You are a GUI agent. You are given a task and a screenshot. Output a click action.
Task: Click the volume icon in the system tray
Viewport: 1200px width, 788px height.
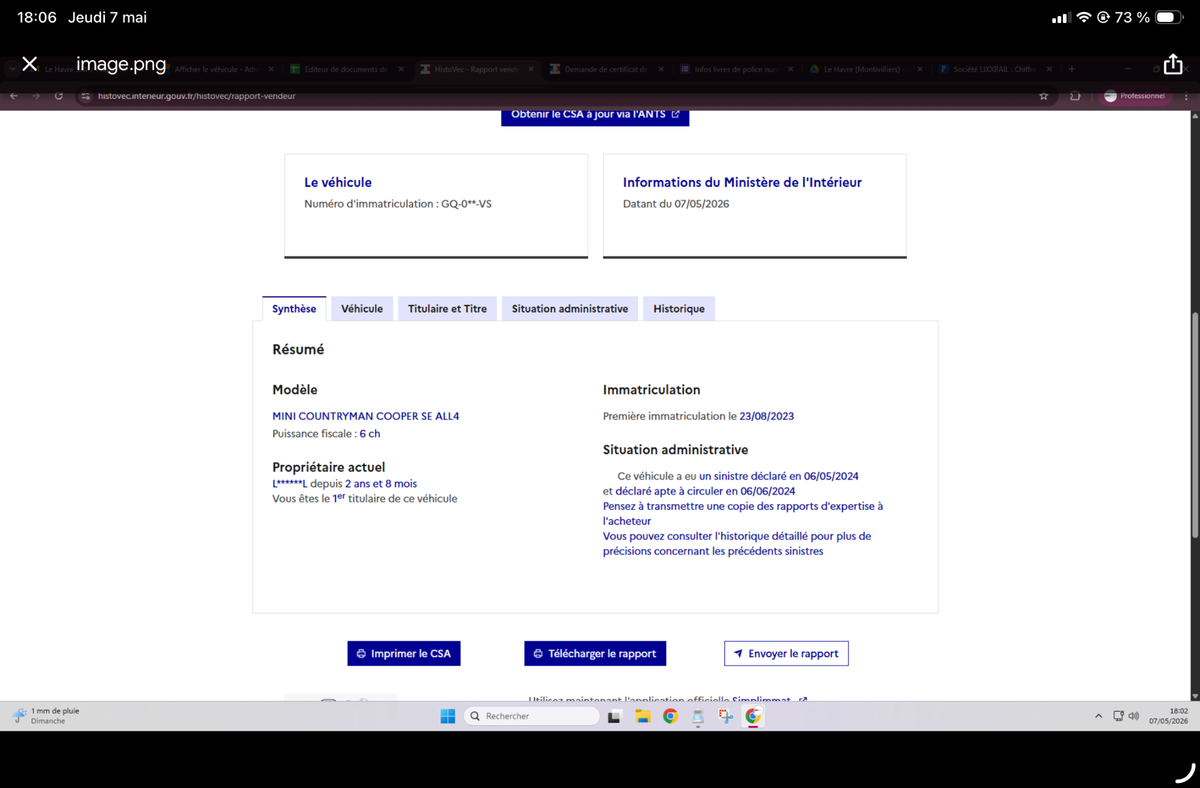pyautogui.click(x=1133, y=716)
